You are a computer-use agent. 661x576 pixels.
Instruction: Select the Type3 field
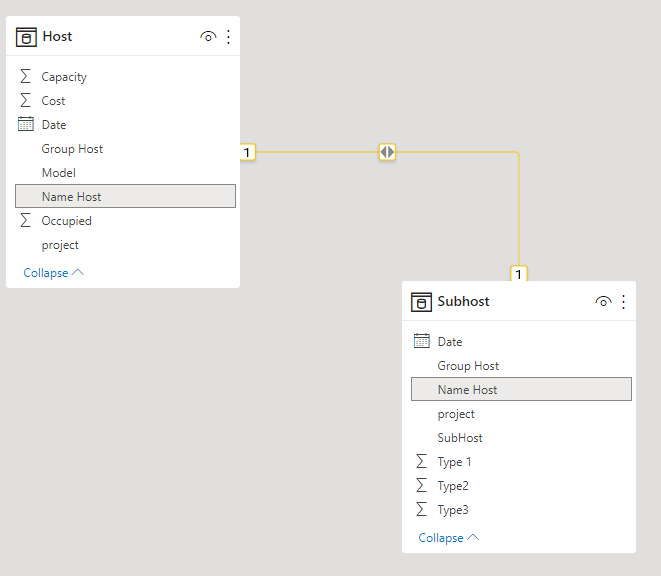coord(521,510)
